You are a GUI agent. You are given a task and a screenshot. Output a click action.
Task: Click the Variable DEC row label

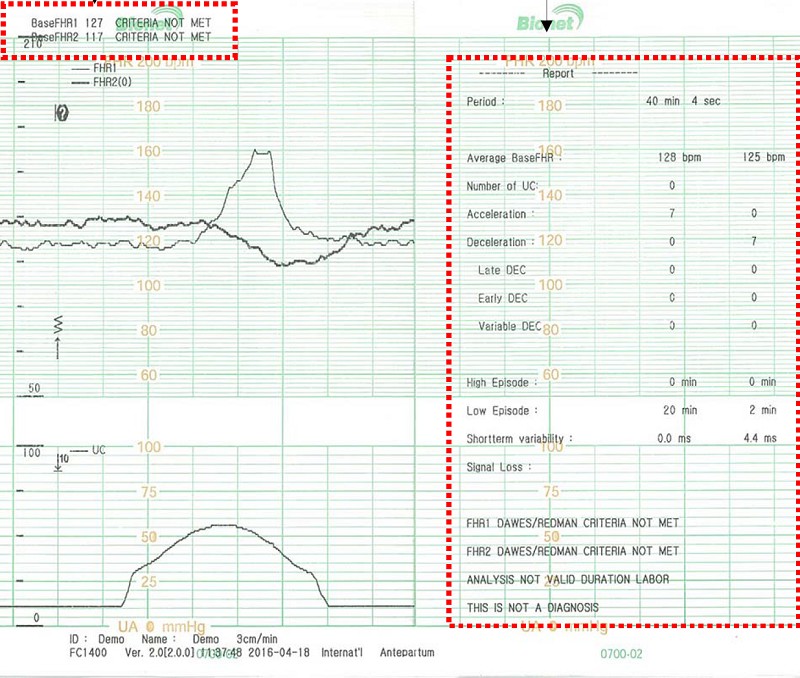click(x=509, y=326)
